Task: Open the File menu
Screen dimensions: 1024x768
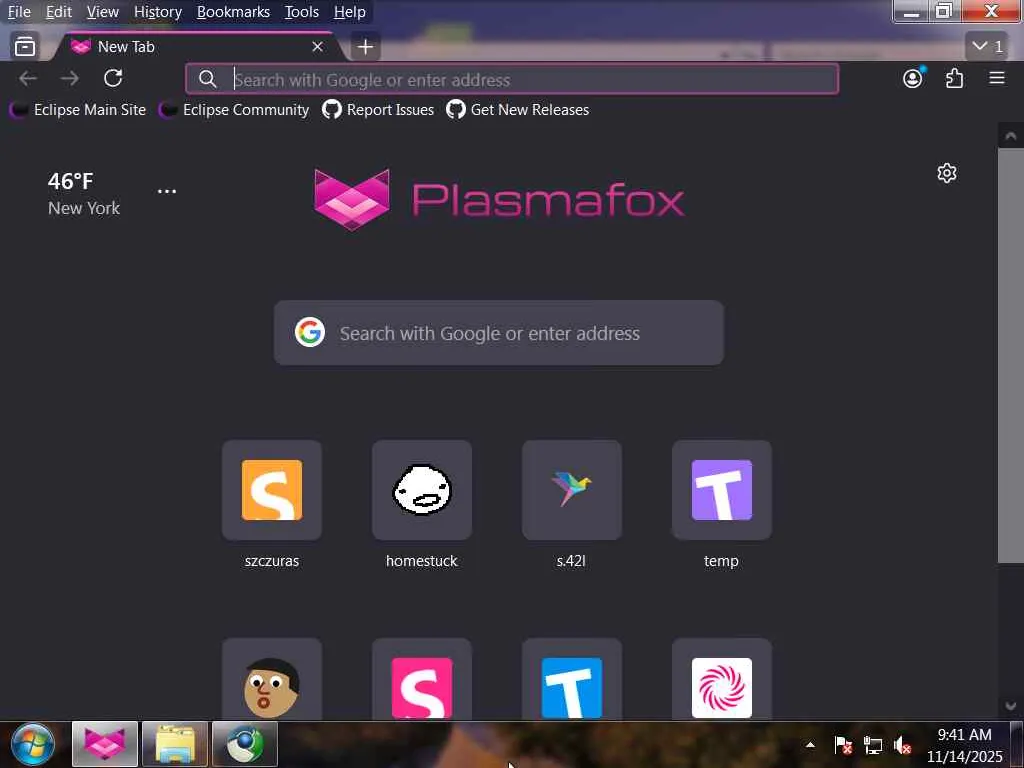Action: tap(19, 12)
